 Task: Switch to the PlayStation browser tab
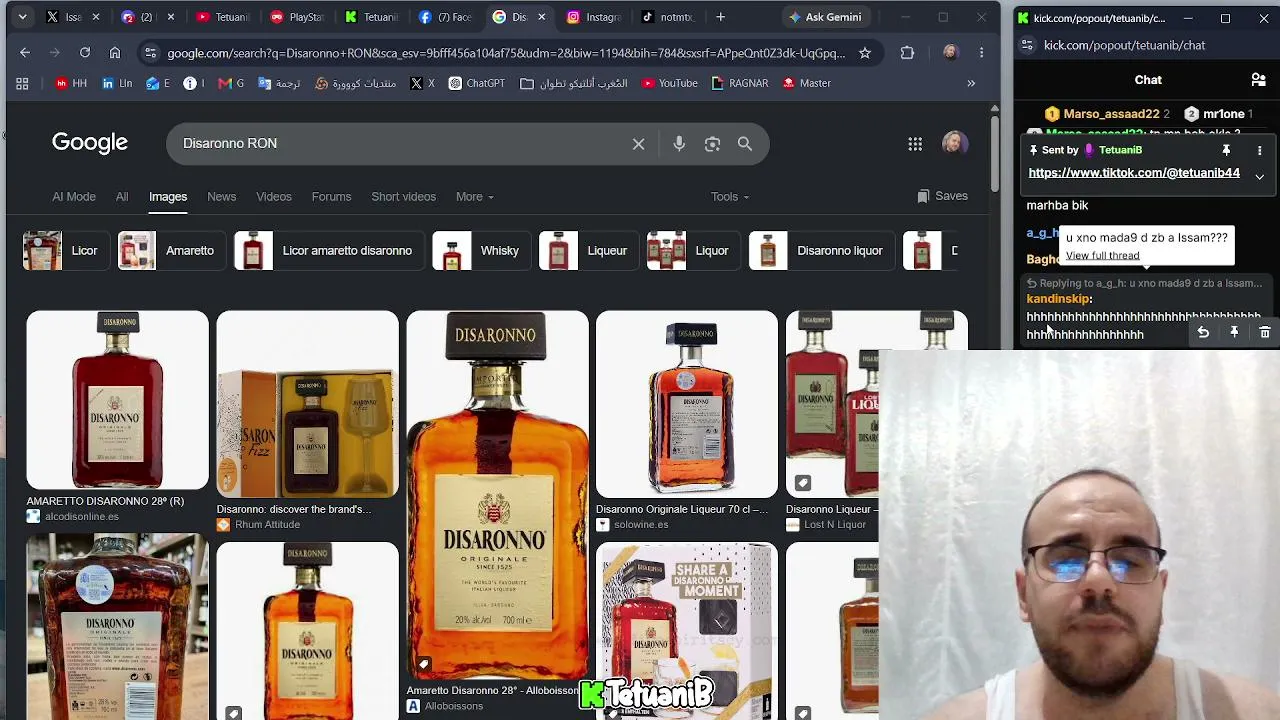tap(297, 17)
